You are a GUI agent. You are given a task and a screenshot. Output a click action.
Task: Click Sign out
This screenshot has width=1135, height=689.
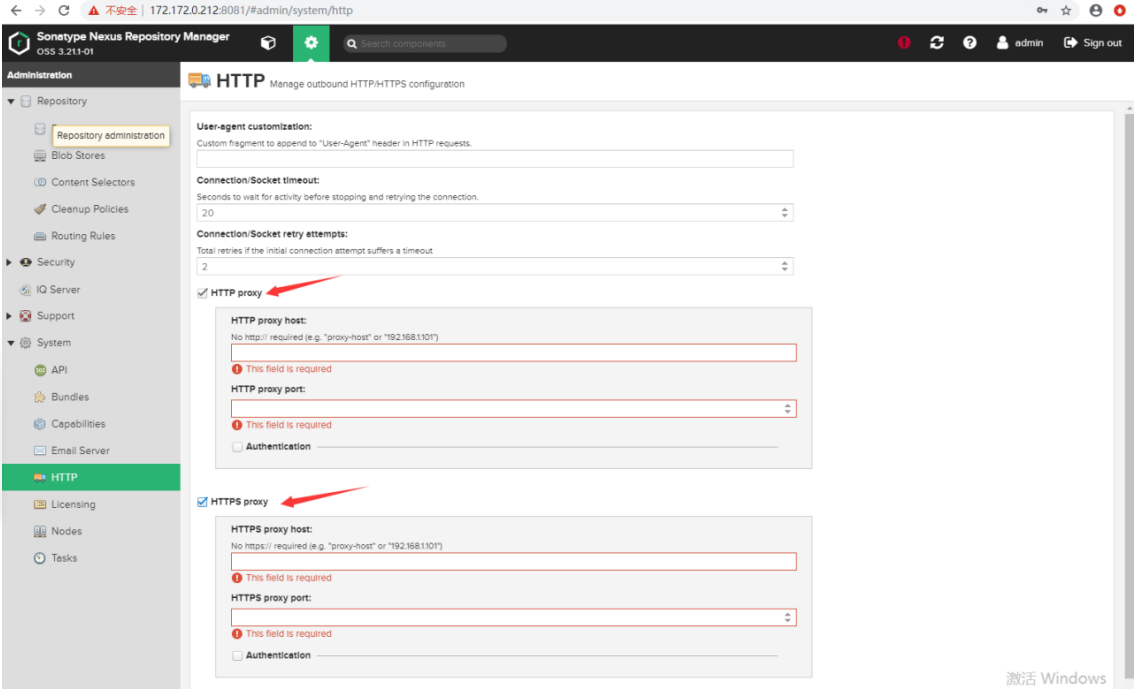(1092, 43)
